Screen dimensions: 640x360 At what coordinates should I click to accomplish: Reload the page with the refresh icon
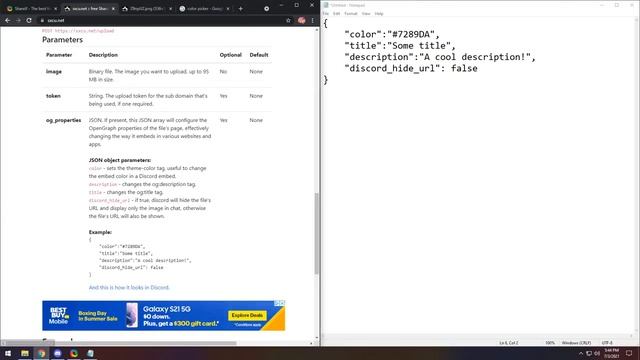pos(29,20)
